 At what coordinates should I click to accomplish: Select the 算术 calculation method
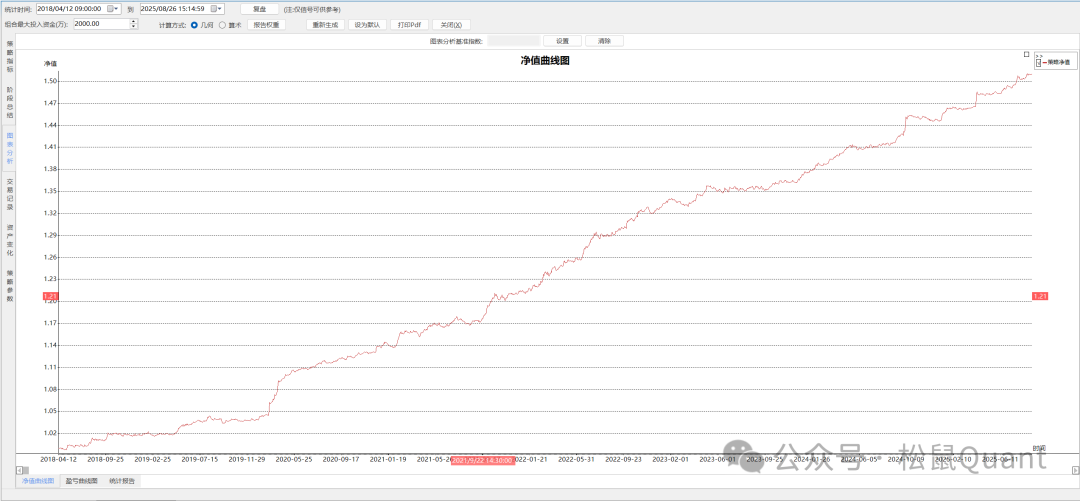(223, 24)
